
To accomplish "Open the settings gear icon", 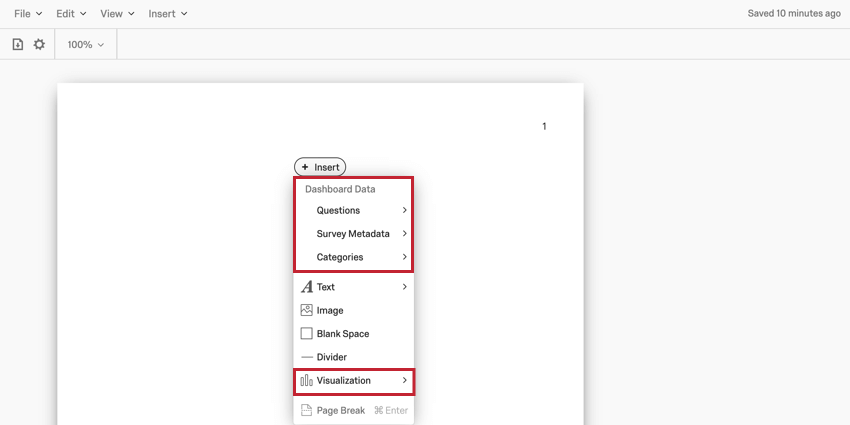I will pos(39,44).
